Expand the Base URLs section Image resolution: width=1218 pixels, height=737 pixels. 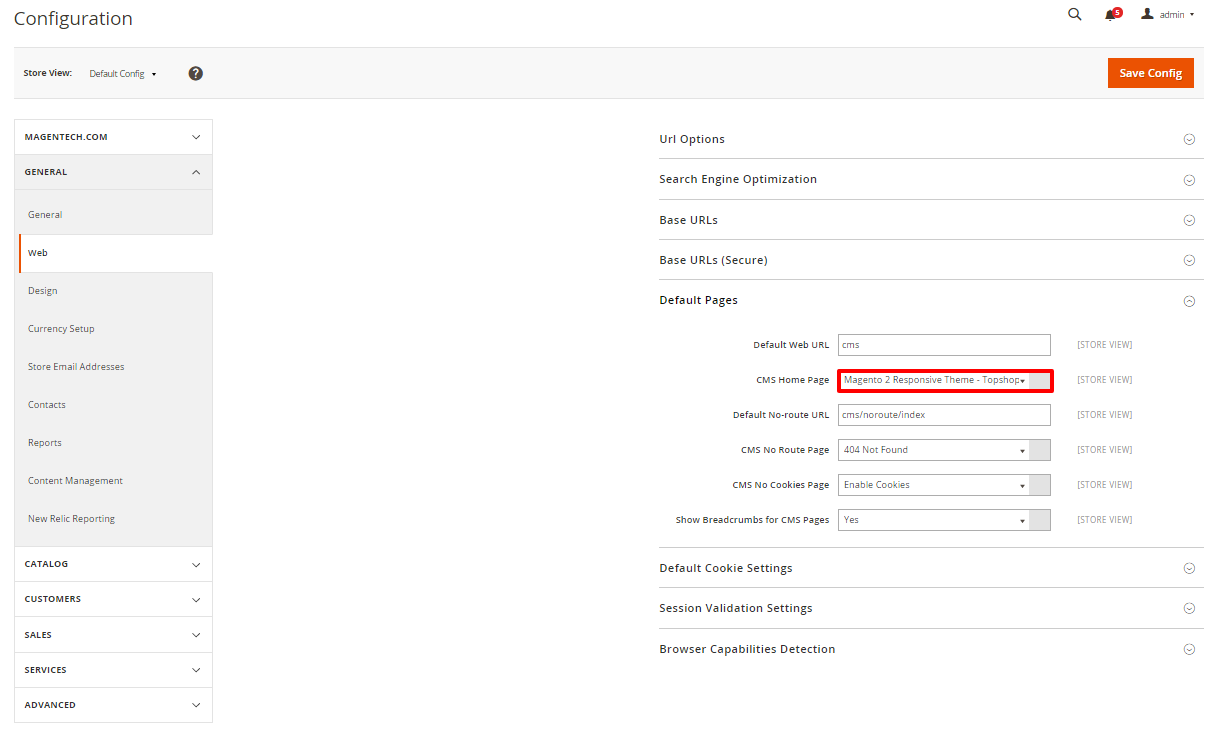click(x=931, y=220)
